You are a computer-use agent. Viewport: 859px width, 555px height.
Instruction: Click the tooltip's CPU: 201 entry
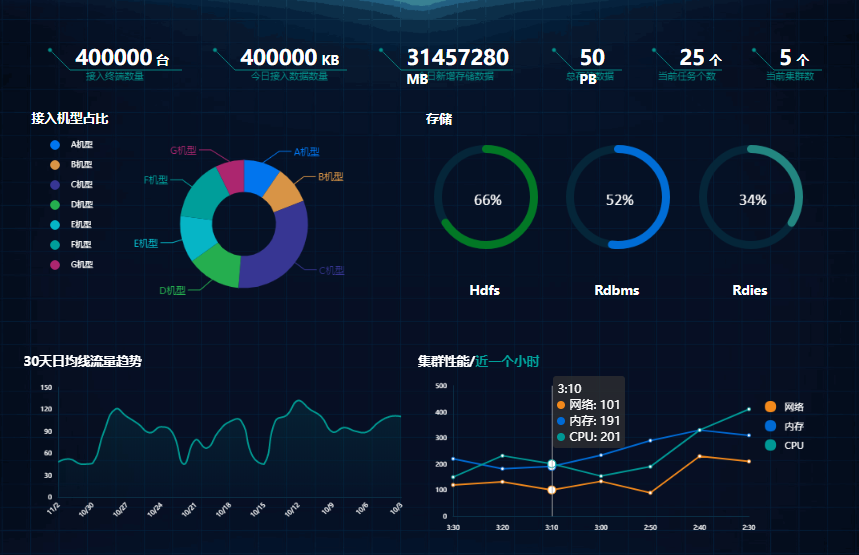click(x=589, y=437)
